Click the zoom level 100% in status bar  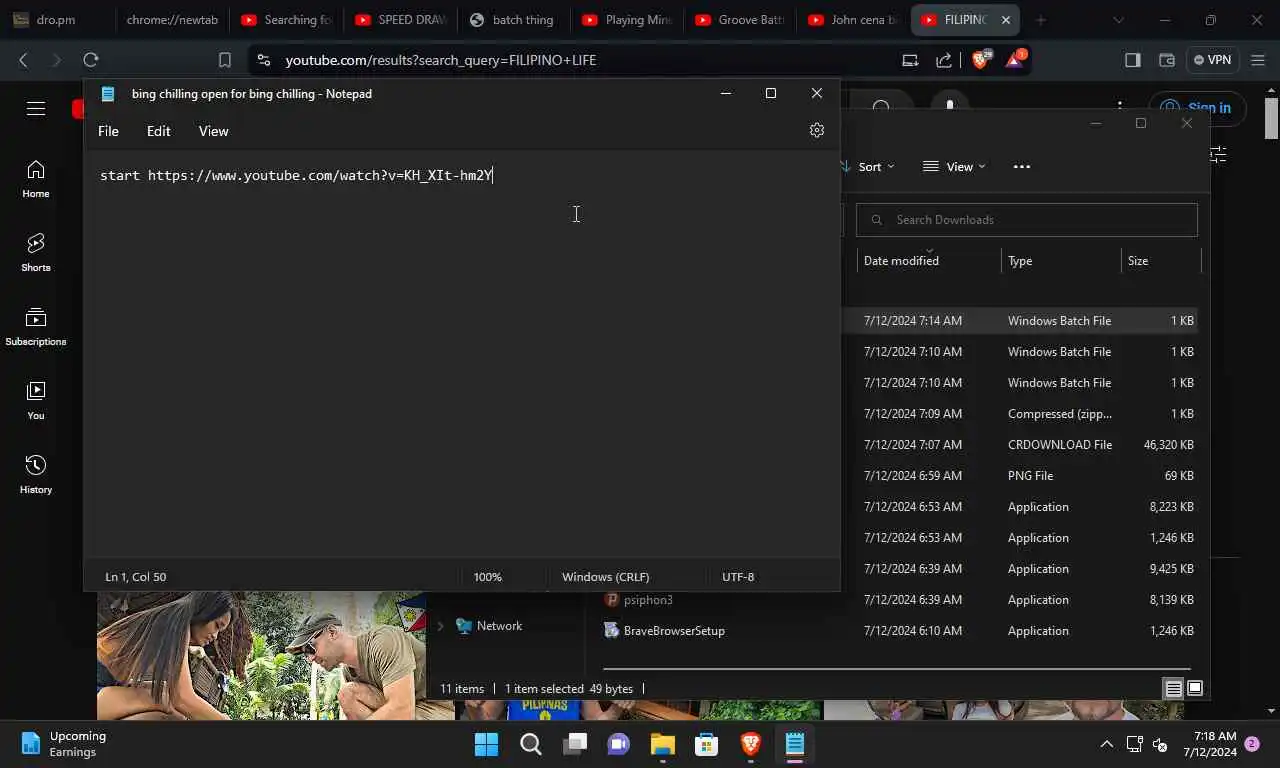tap(488, 577)
